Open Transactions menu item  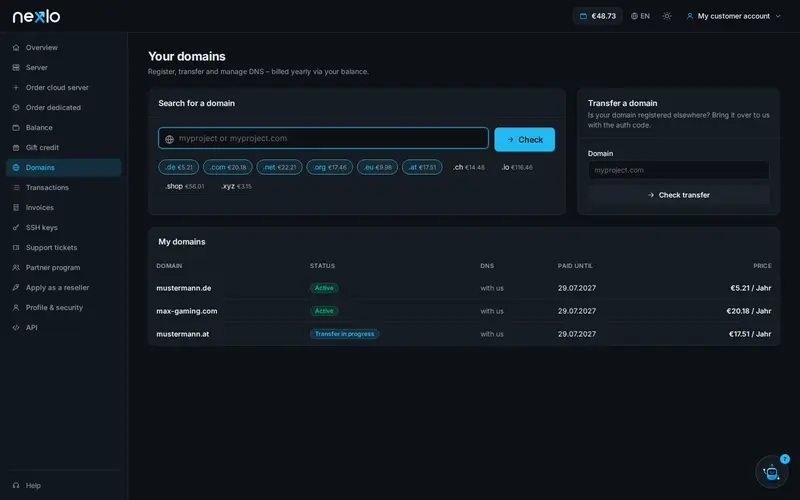64,187
